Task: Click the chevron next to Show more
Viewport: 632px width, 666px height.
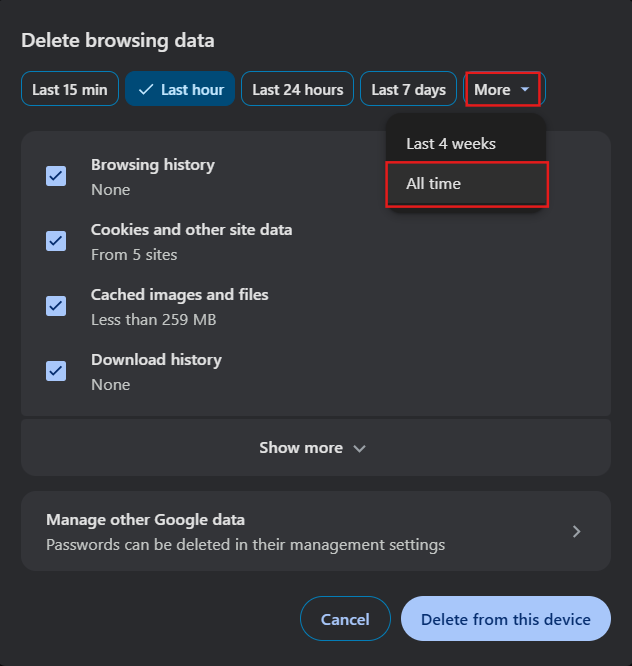Action: pos(360,449)
